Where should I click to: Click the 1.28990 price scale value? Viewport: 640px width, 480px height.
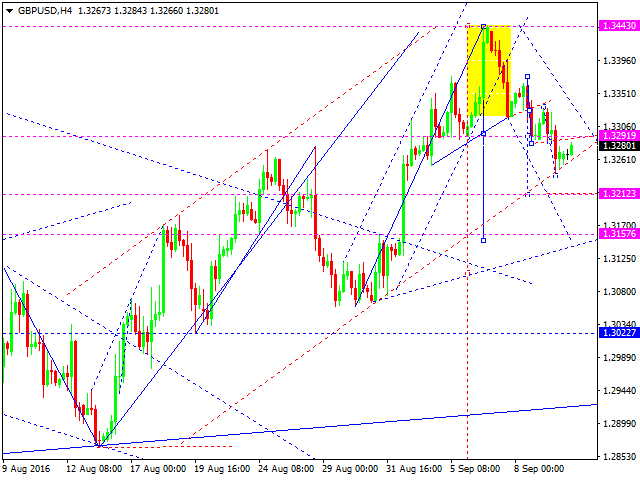click(620, 424)
